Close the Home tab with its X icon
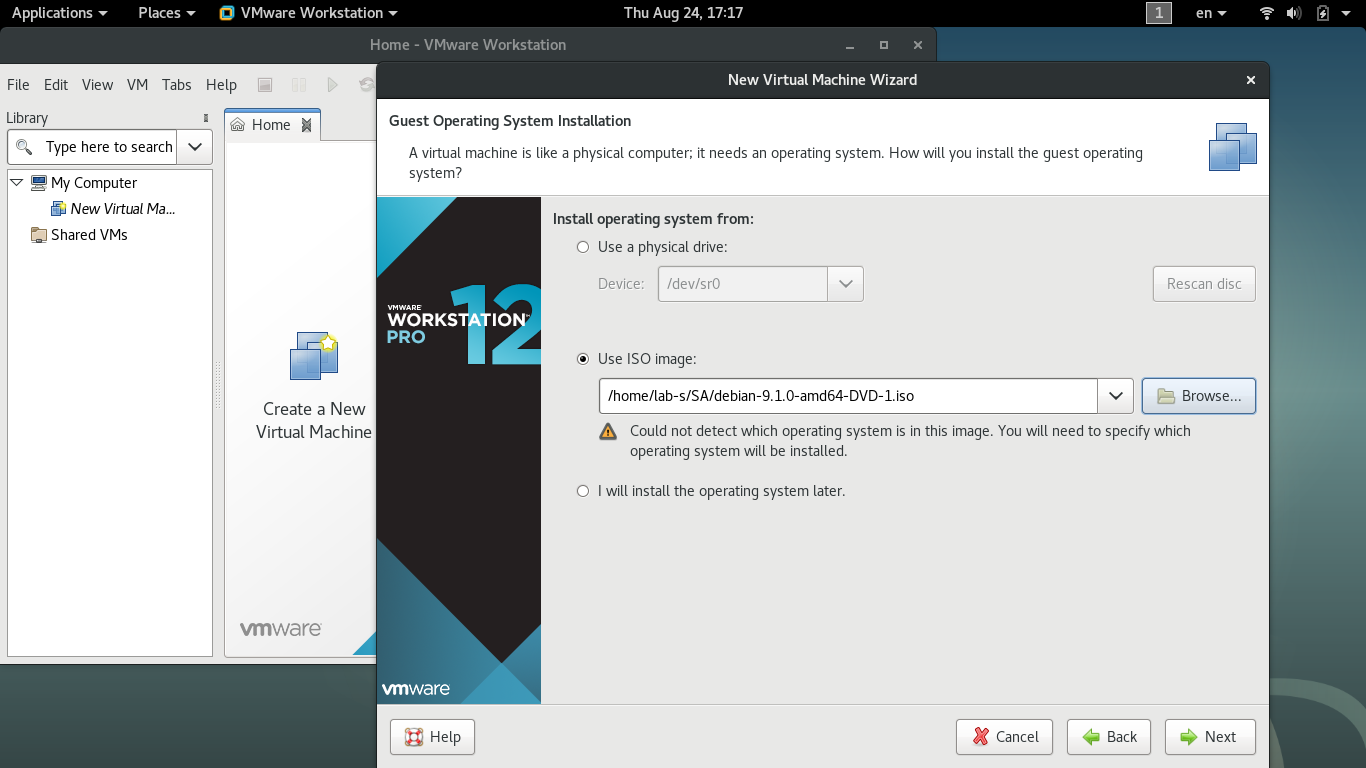1366x768 pixels. click(307, 125)
